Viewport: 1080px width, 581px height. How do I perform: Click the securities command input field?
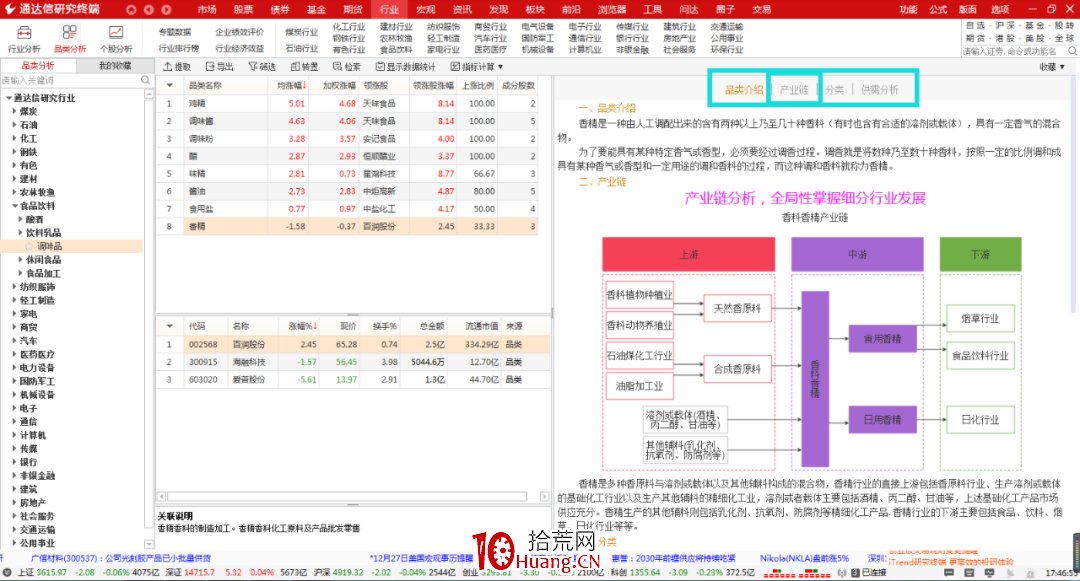(1014, 52)
